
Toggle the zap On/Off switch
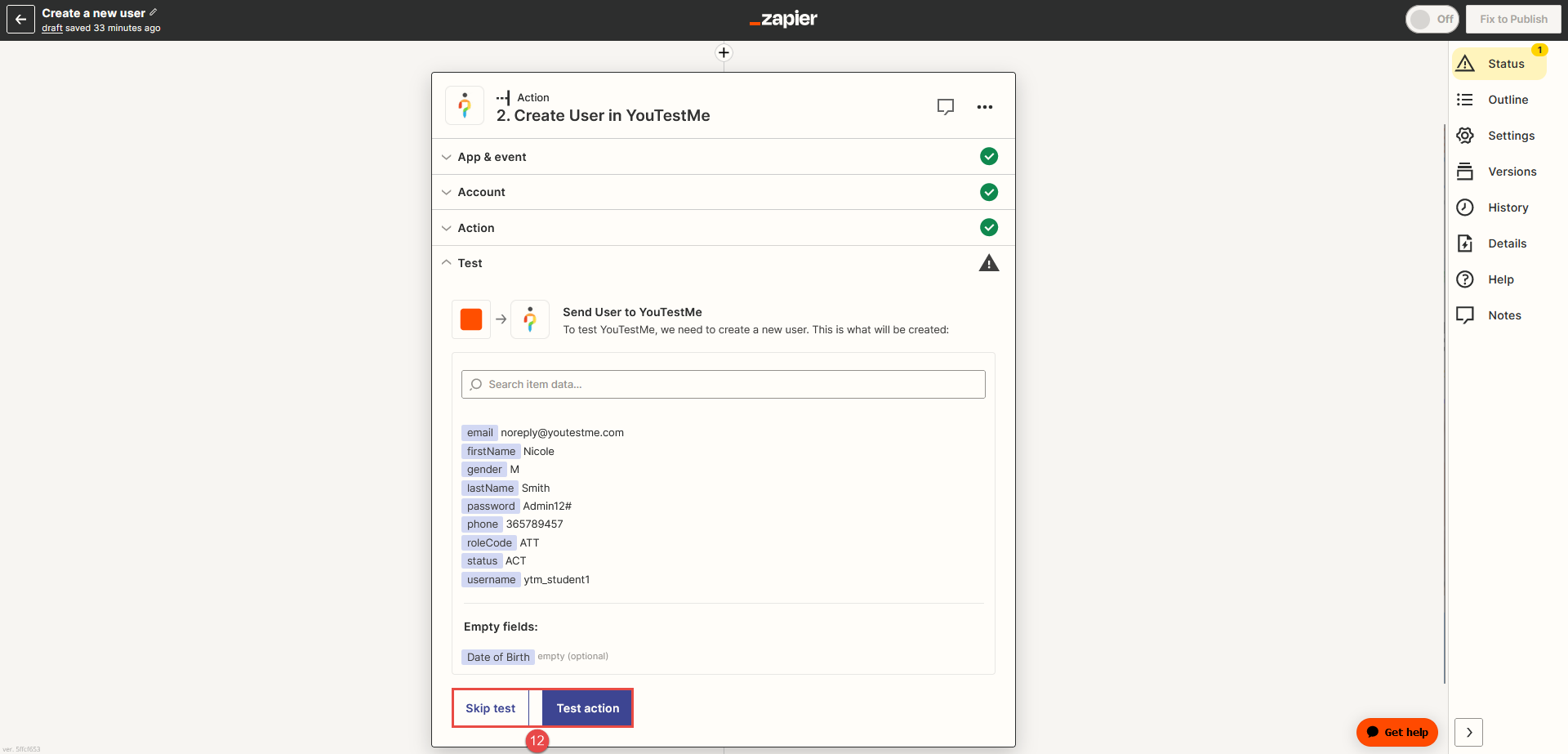pyautogui.click(x=1432, y=19)
